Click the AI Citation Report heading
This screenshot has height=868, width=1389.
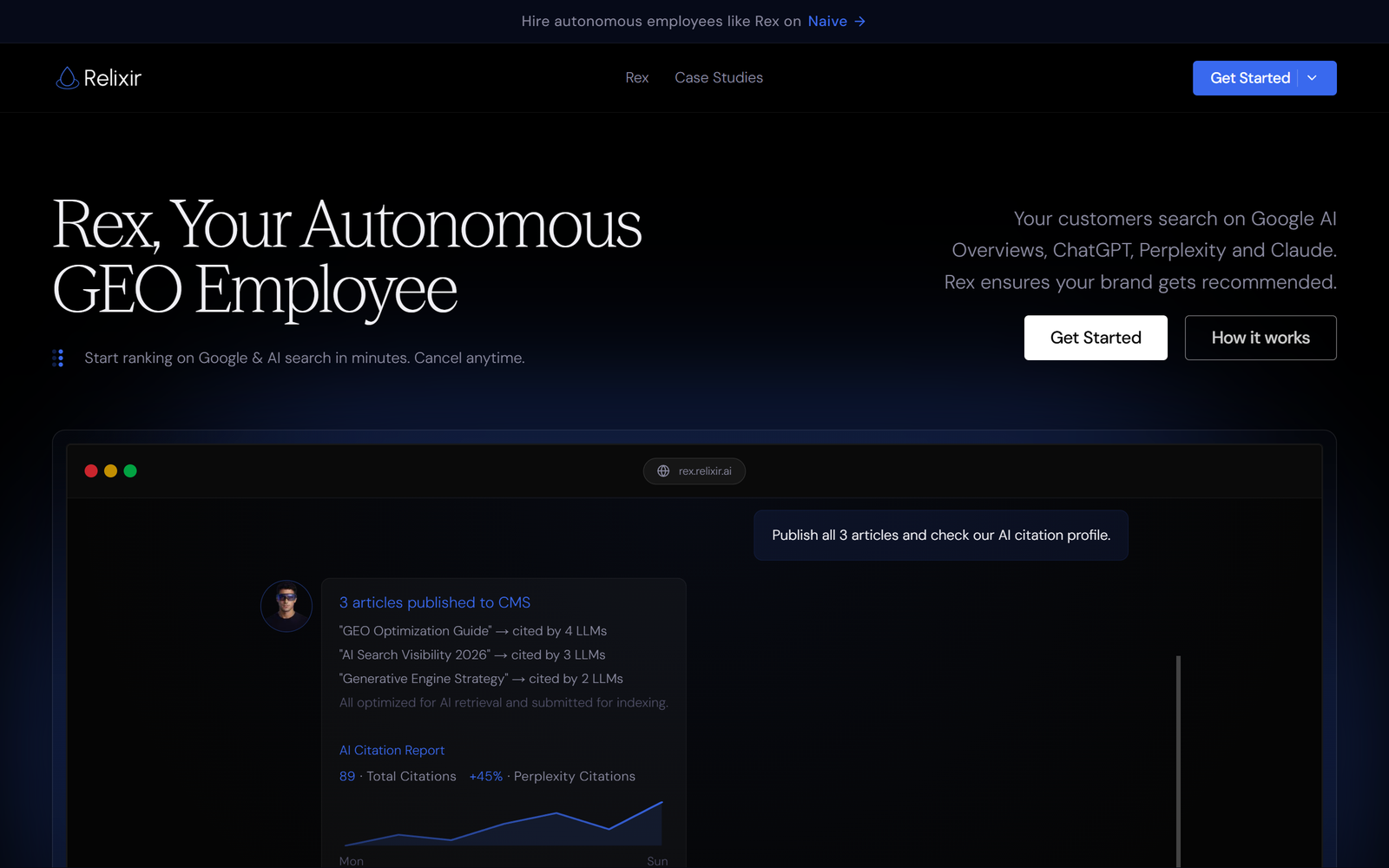click(392, 750)
